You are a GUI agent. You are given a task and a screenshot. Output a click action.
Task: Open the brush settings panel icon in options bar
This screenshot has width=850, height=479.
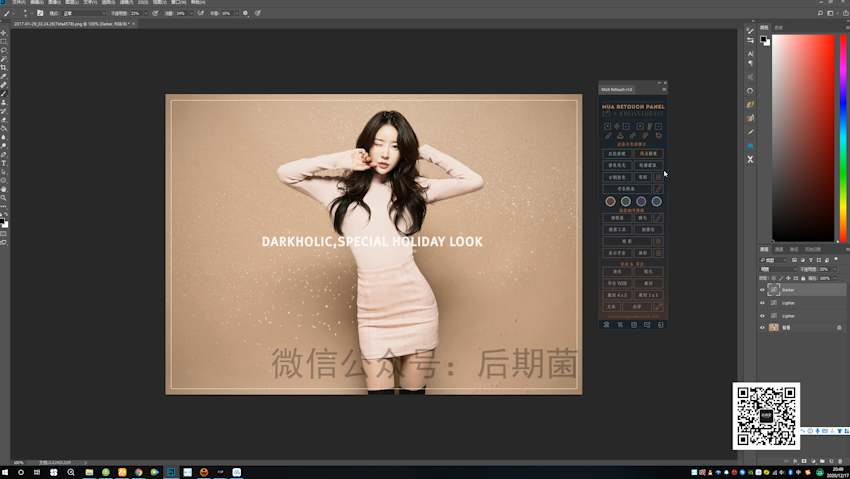tap(40, 13)
